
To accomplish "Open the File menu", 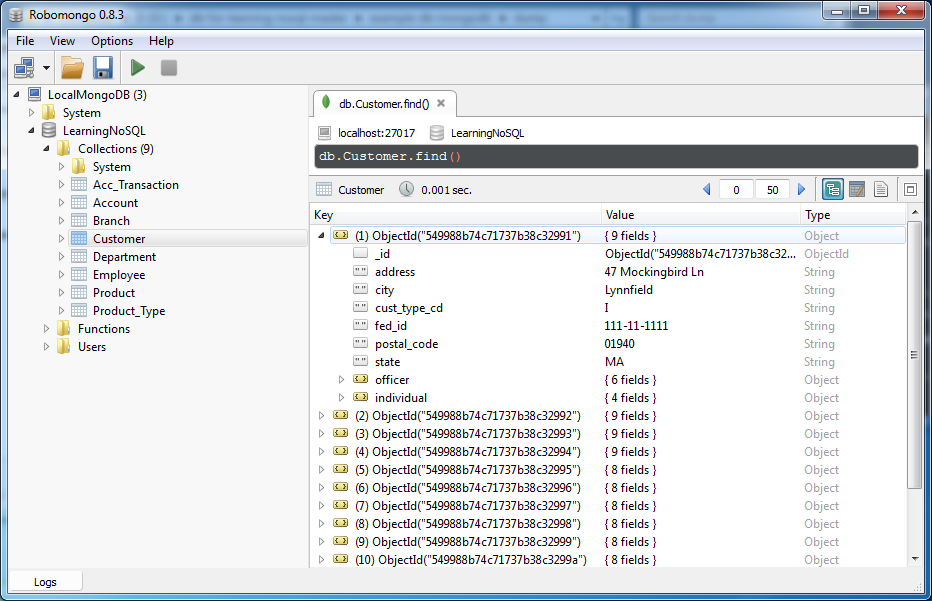I will [x=25, y=41].
